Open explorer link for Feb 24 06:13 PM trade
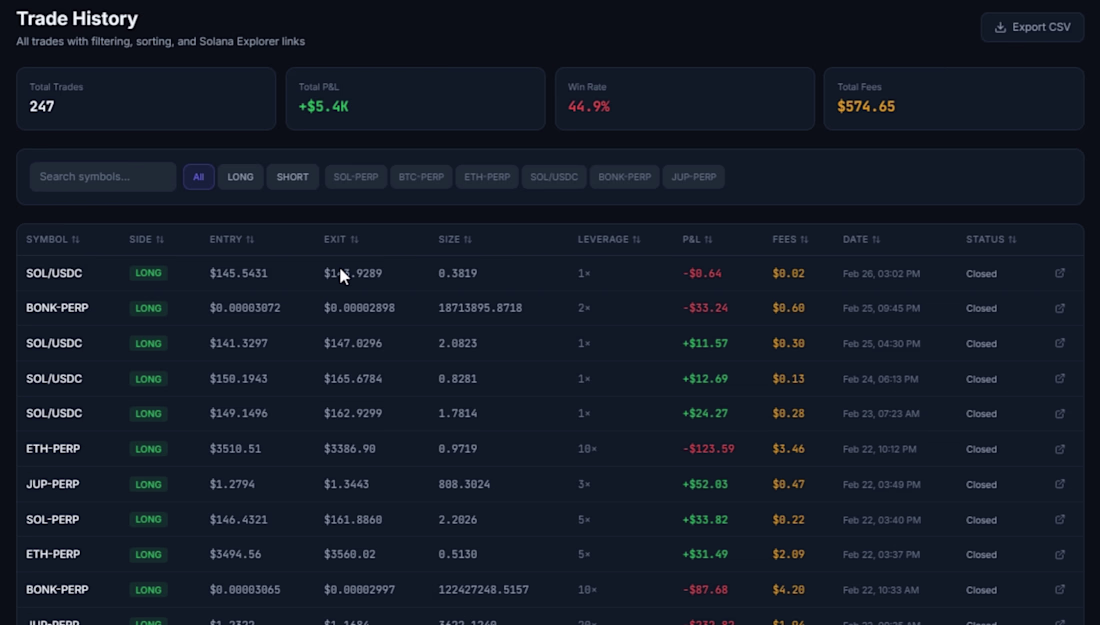Viewport: 1100px width, 625px height. tap(1060, 378)
